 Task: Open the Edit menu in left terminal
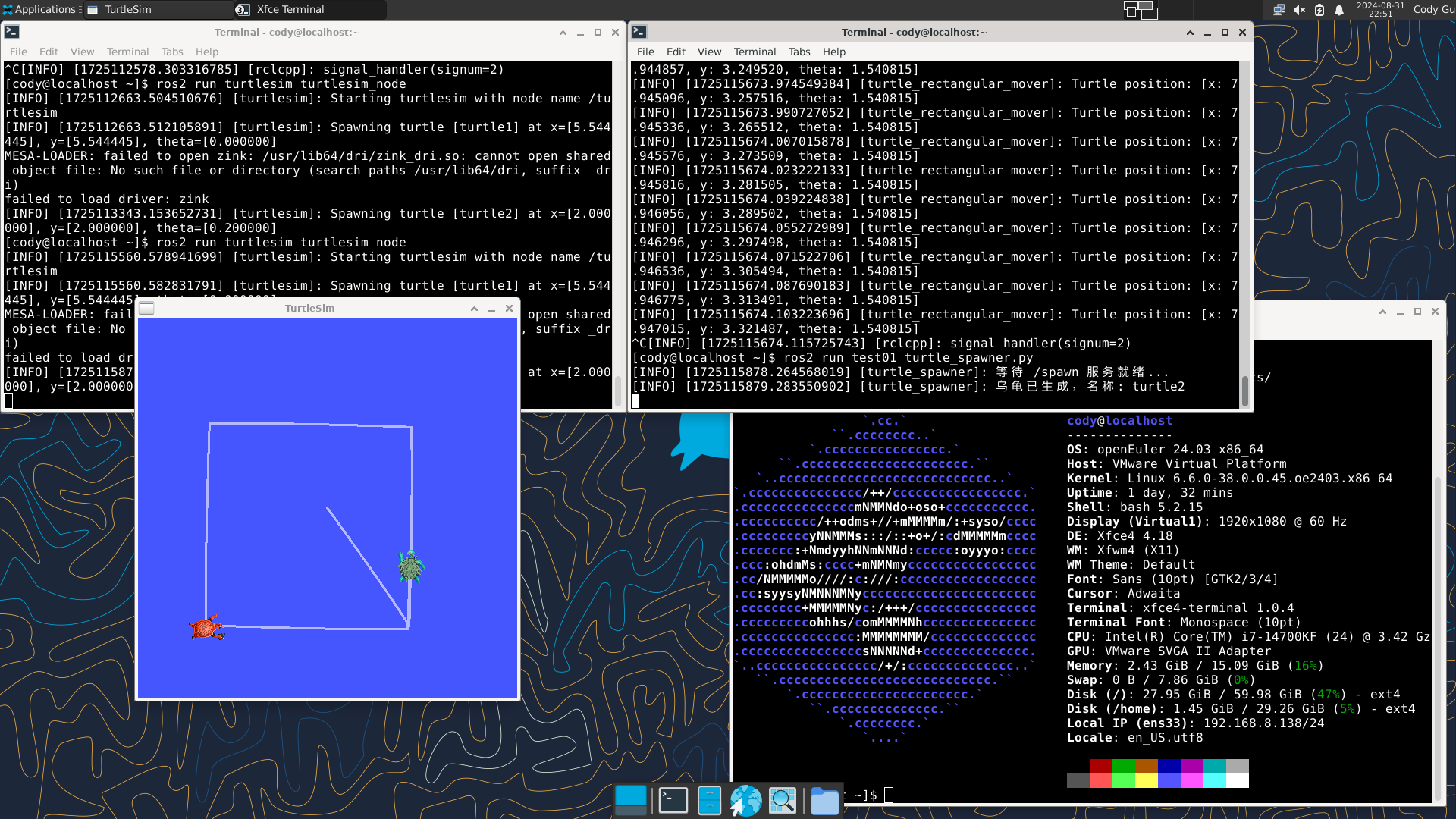coord(49,52)
